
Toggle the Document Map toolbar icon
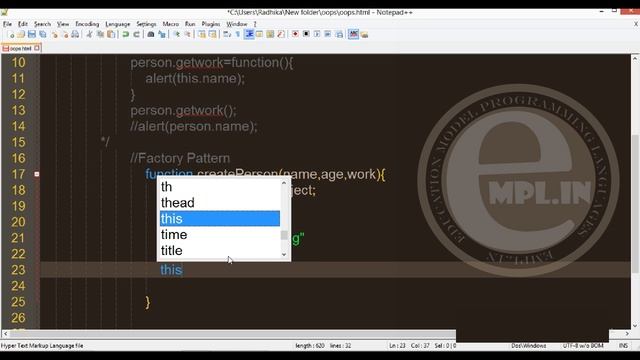click(270, 35)
